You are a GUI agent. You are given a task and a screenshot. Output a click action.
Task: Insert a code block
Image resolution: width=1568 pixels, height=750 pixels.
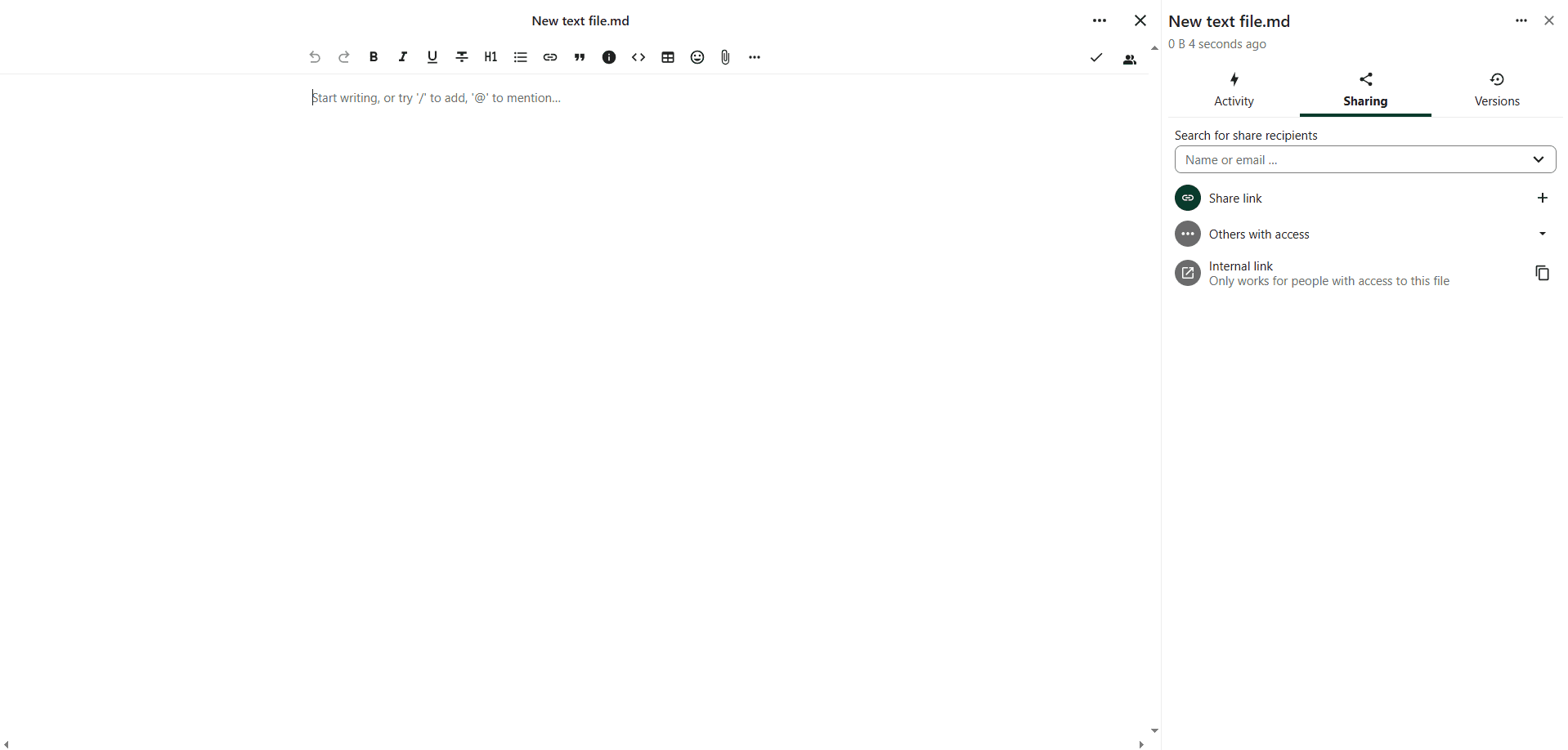pyautogui.click(x=638, y=57)
